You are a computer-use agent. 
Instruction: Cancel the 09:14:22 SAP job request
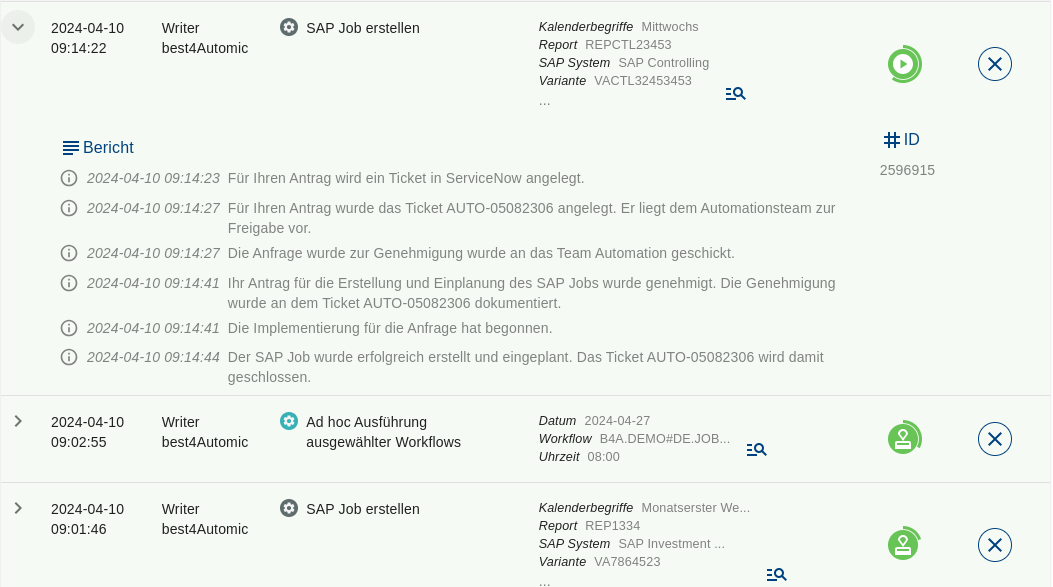[x=994, y=65]
